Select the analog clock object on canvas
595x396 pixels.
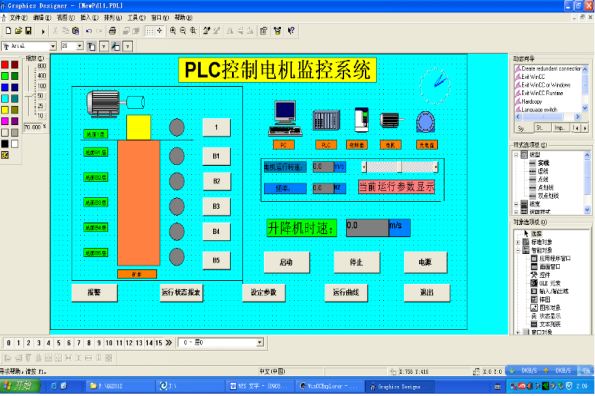(x=435, y=86)
